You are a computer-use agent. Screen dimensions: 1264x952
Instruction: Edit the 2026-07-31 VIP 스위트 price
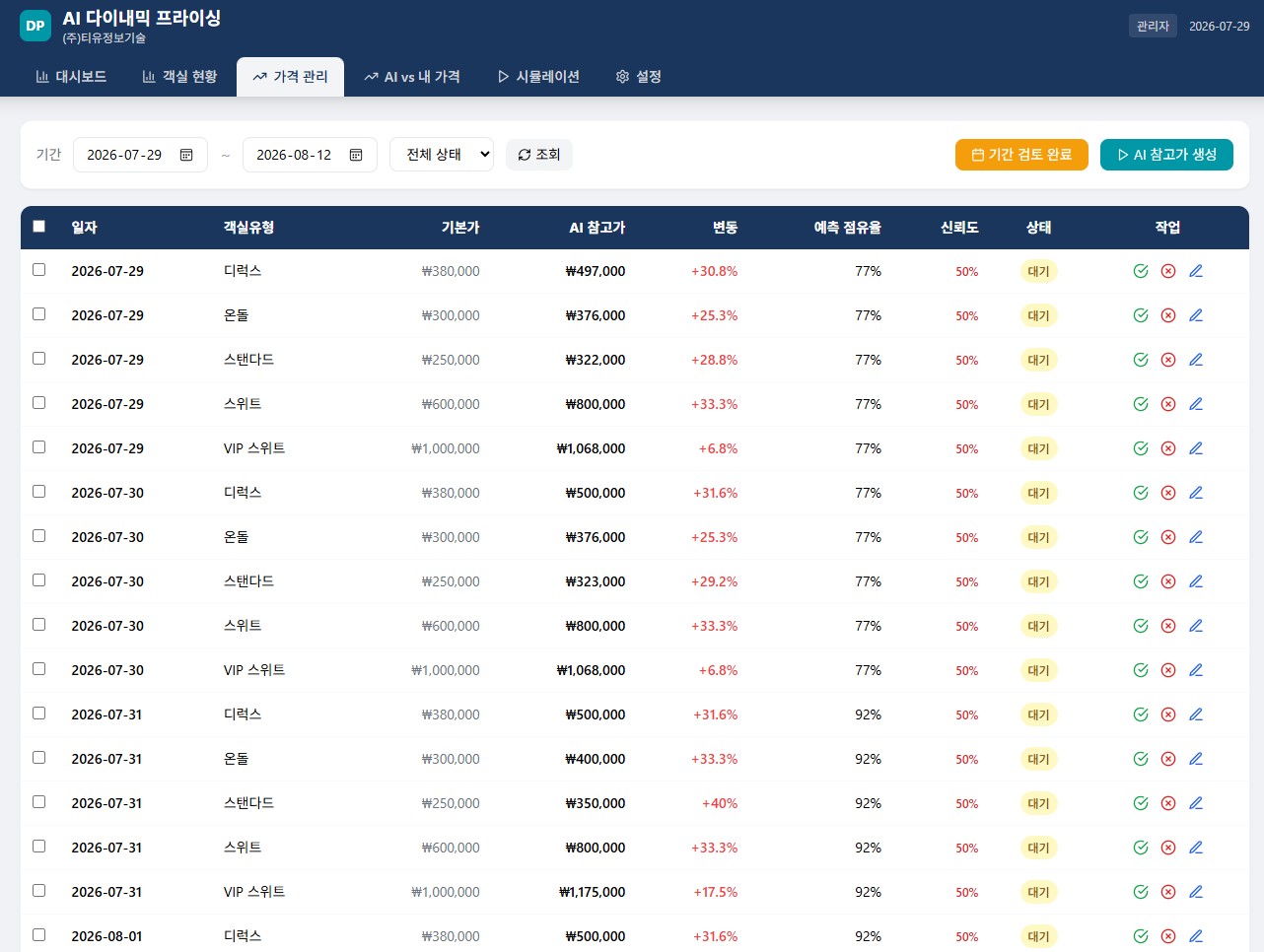(x=1196, y=892)
